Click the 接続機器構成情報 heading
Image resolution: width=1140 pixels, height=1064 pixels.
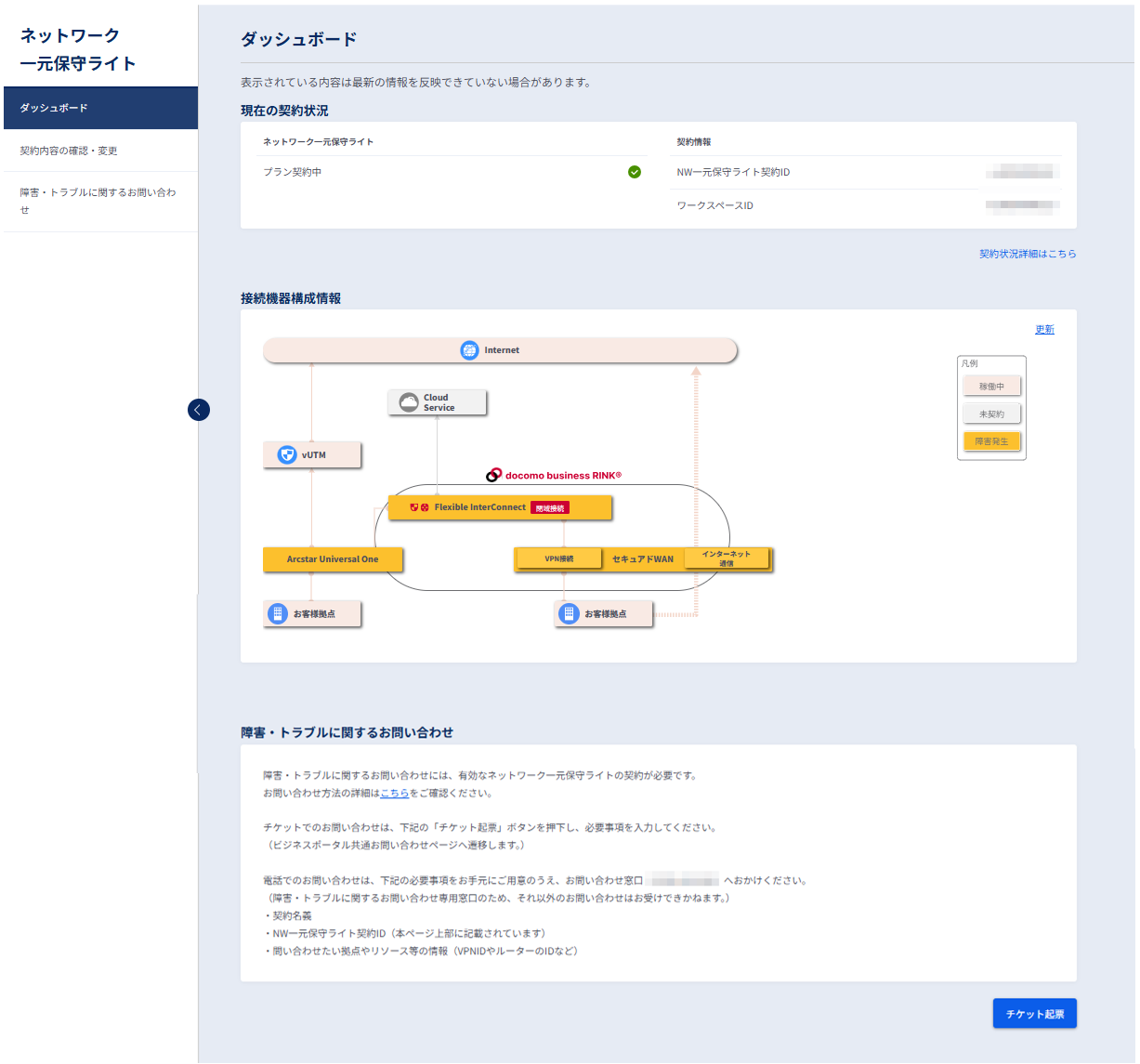[x=291, y=298]
